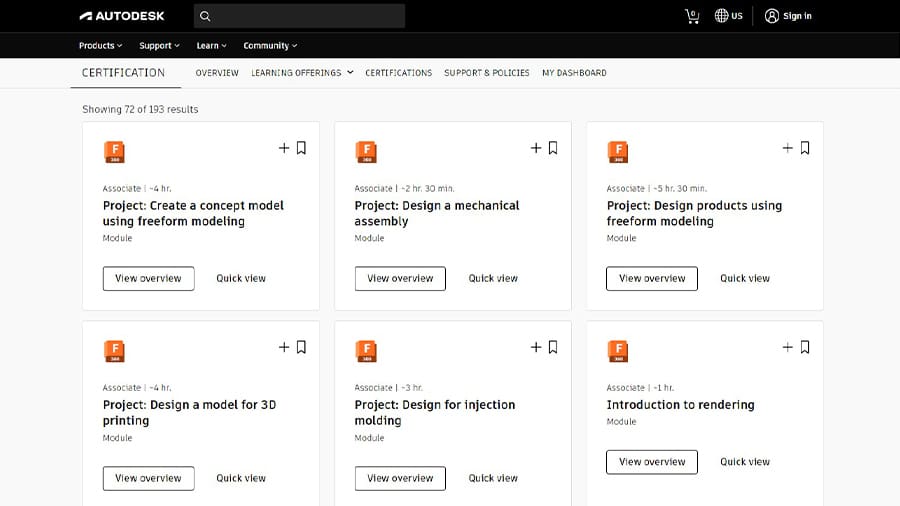Add 'Design a model for 3D printing' plus icon
Viewport: 900px width, 506px height.
[x=284, y=347]
